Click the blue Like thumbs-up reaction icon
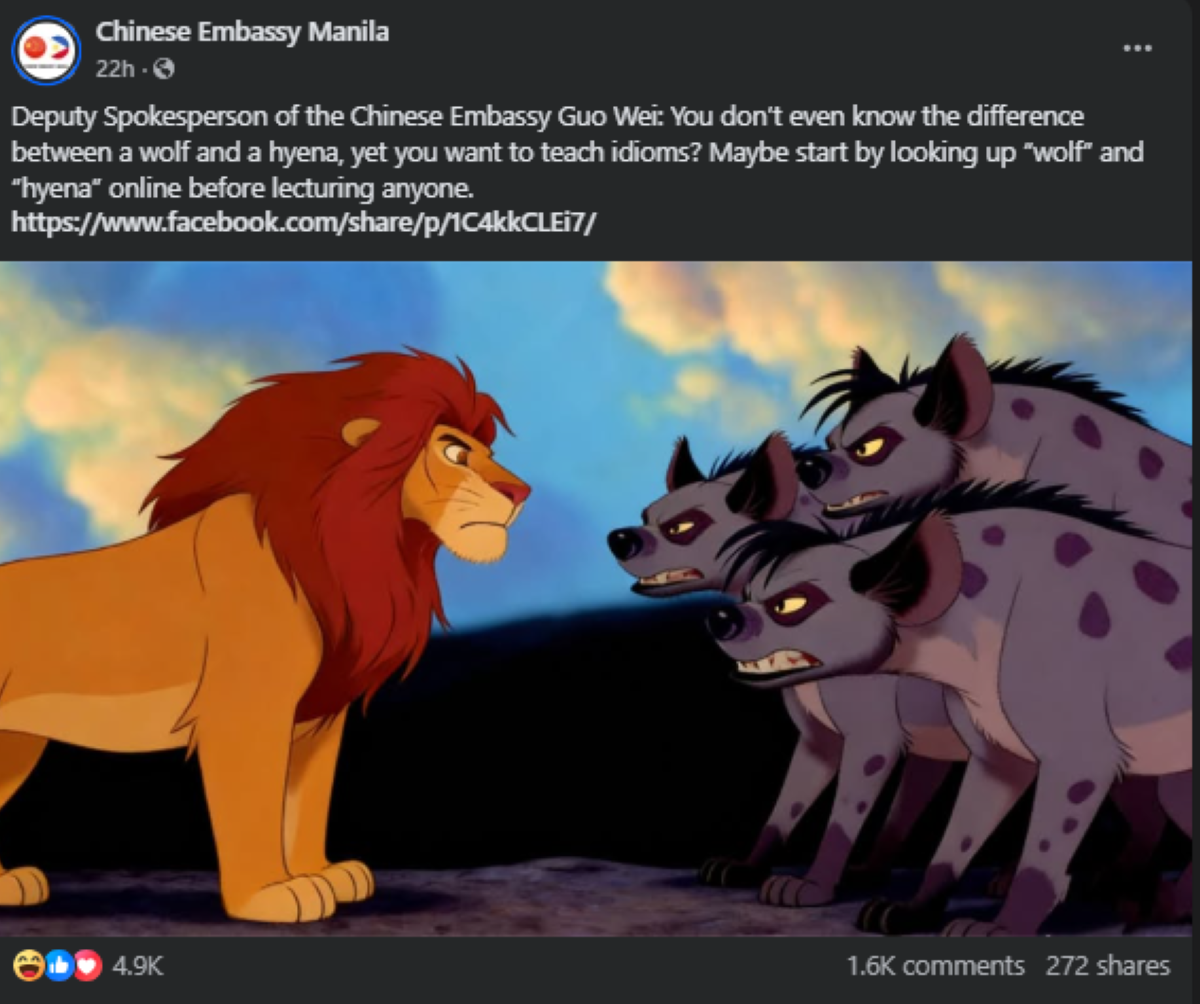The image size is (1200, 1004). [59, 966]
